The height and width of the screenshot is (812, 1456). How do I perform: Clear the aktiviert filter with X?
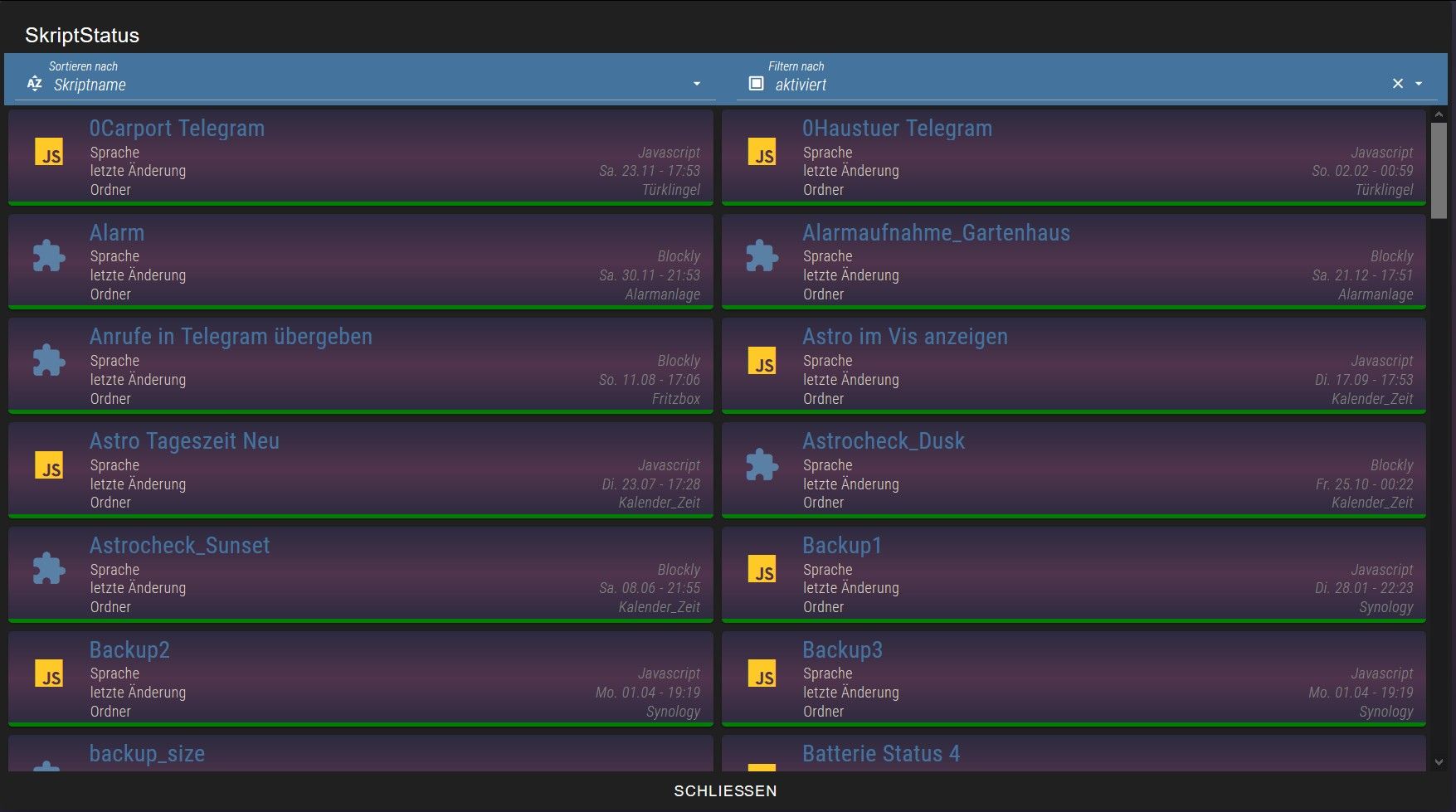tap(1398, 84)
